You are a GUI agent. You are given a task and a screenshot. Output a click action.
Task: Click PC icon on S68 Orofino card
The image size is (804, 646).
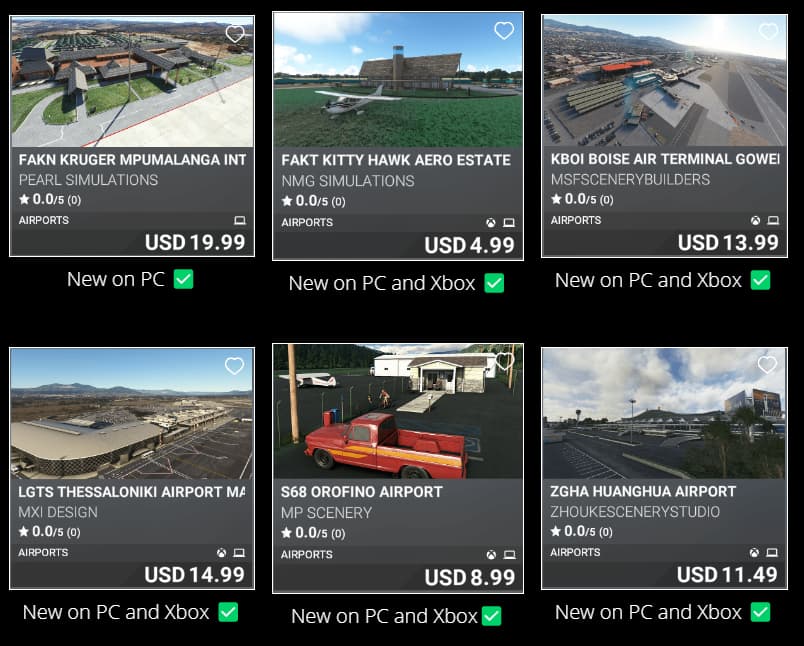coord(509,555)
